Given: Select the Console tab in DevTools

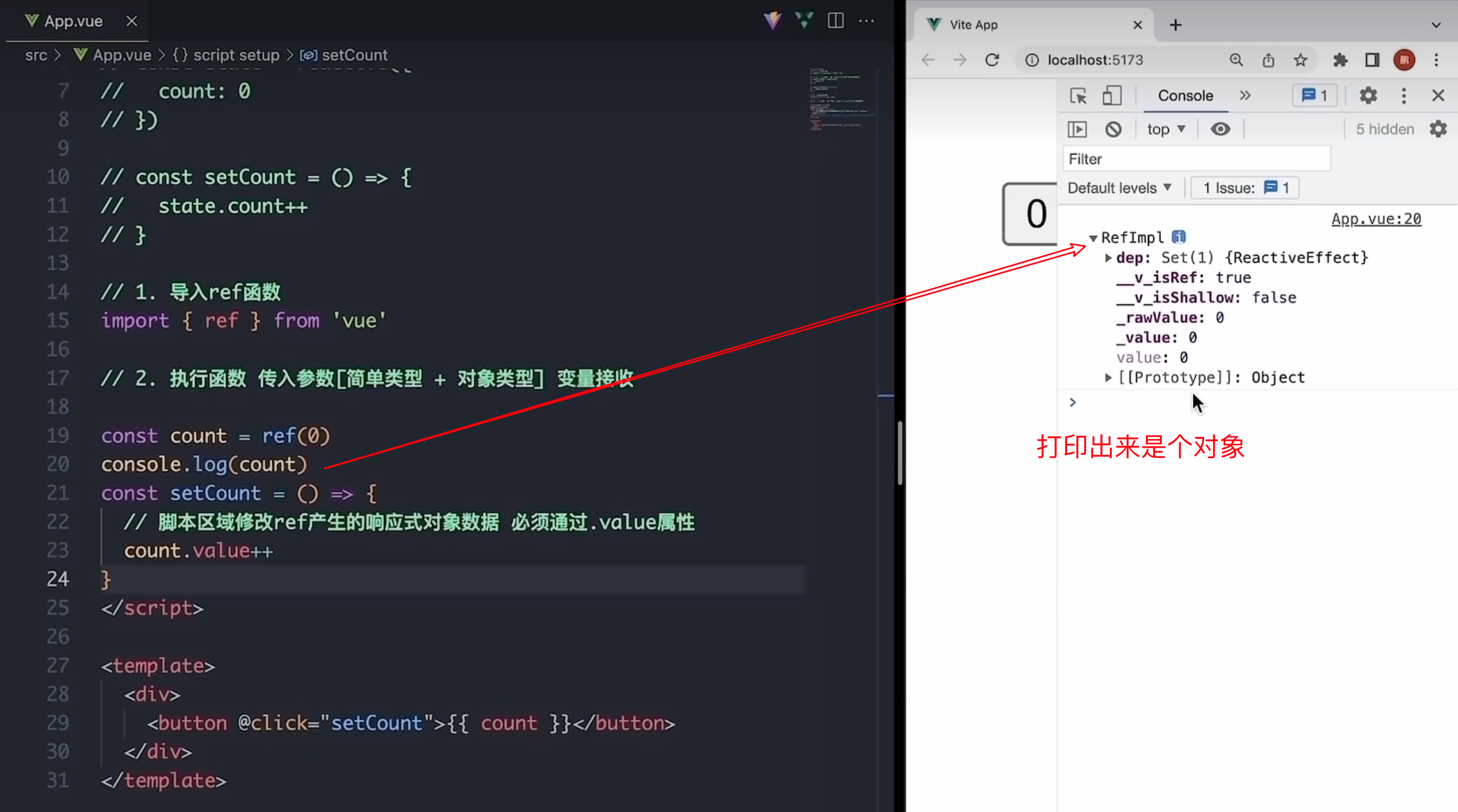Looking at the screenshot, I should (x=1185, y=95).
